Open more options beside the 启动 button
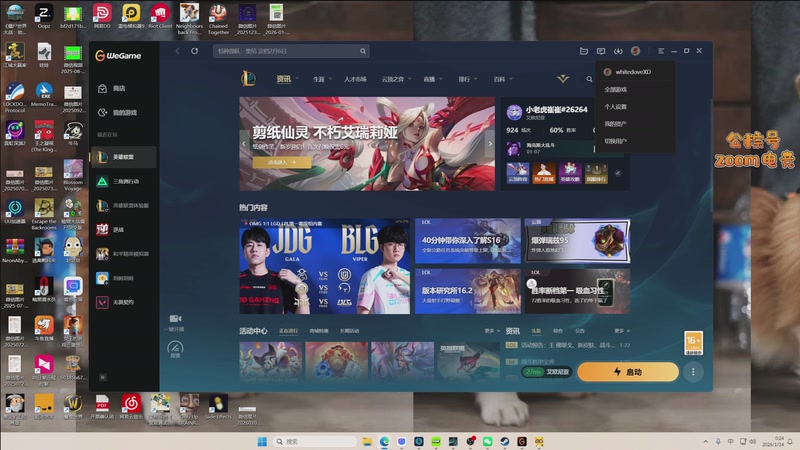This screenshot has height=450, width=800. click(x=693, y=372)
